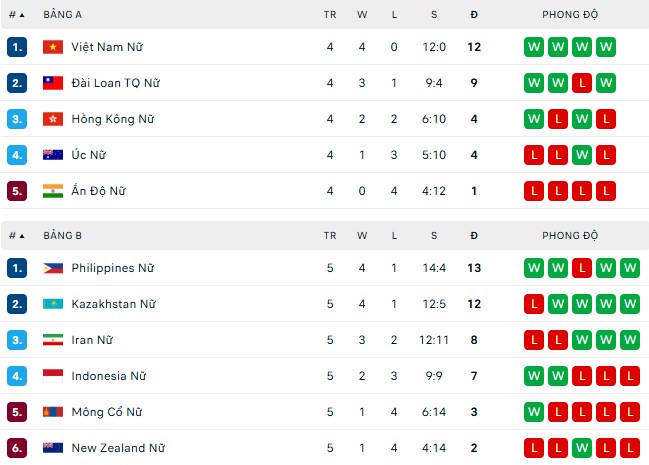Click the Philippines Nữ flag icon

point(53,268)
